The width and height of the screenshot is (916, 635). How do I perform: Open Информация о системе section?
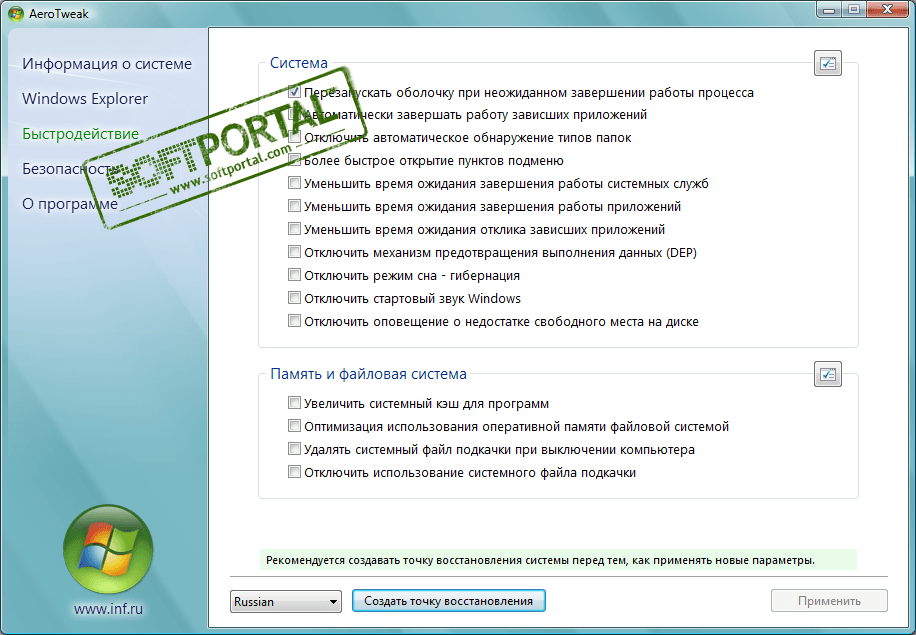click(107, 64)
